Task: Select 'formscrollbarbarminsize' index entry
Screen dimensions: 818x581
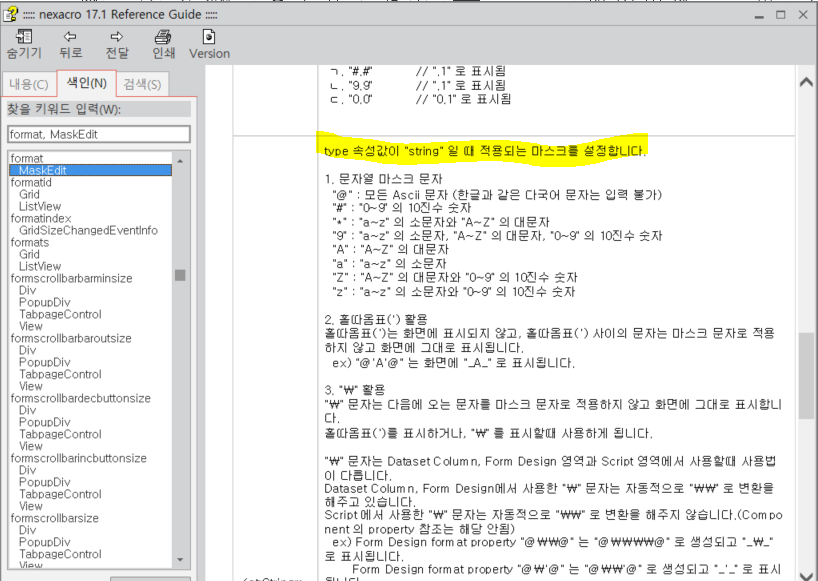Action: [71, 279]
